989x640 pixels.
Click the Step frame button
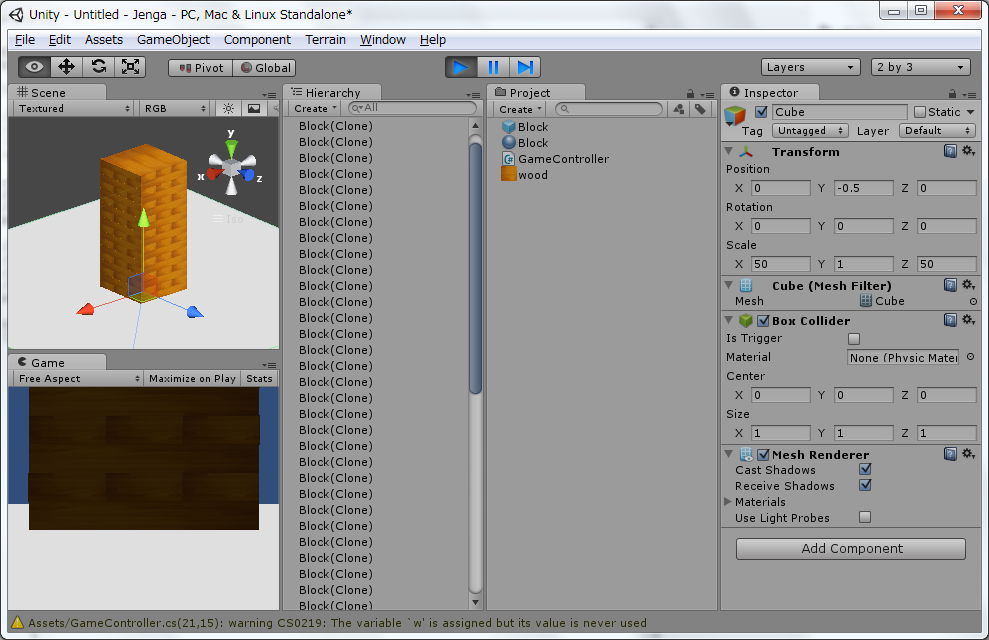[x=525, y=67]
